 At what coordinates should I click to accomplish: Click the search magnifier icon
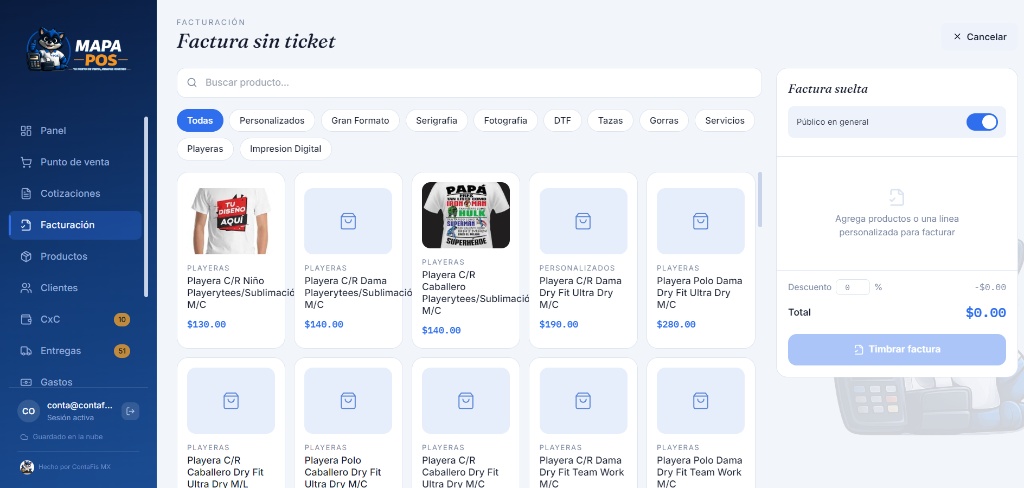(x=192, y=82)
